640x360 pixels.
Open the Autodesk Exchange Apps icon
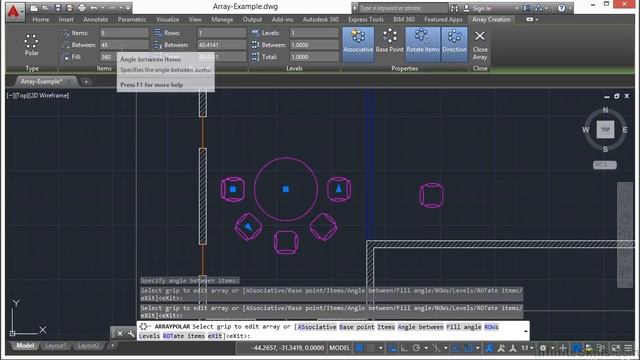point(527,8)
